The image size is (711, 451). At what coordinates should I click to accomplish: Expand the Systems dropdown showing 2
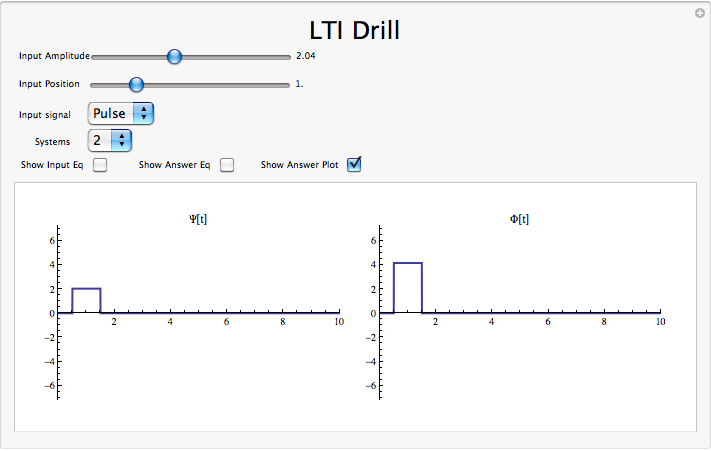[x=109, y=141]
